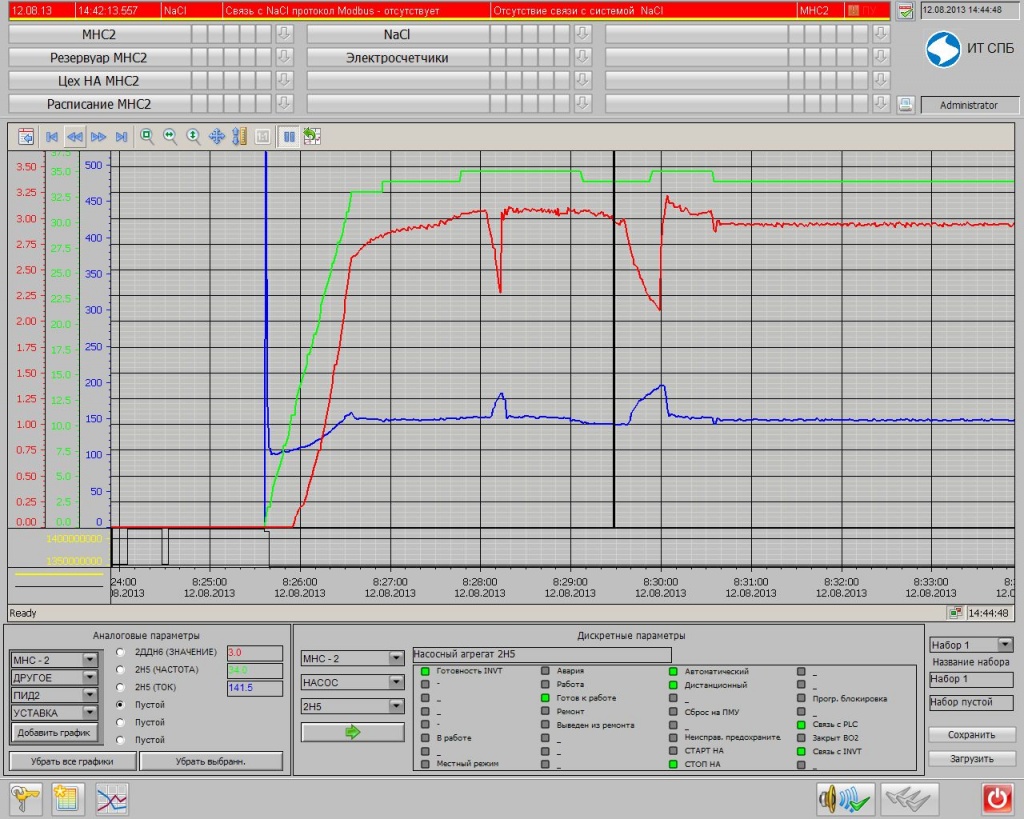This screenshot has width=1024, height=819.
Task: Click the Убрать все графики button
Action: (x=72, y=761)
